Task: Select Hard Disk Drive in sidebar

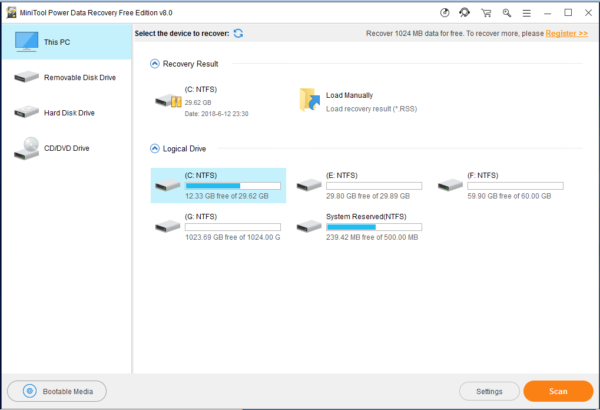Action: [67, 113]
